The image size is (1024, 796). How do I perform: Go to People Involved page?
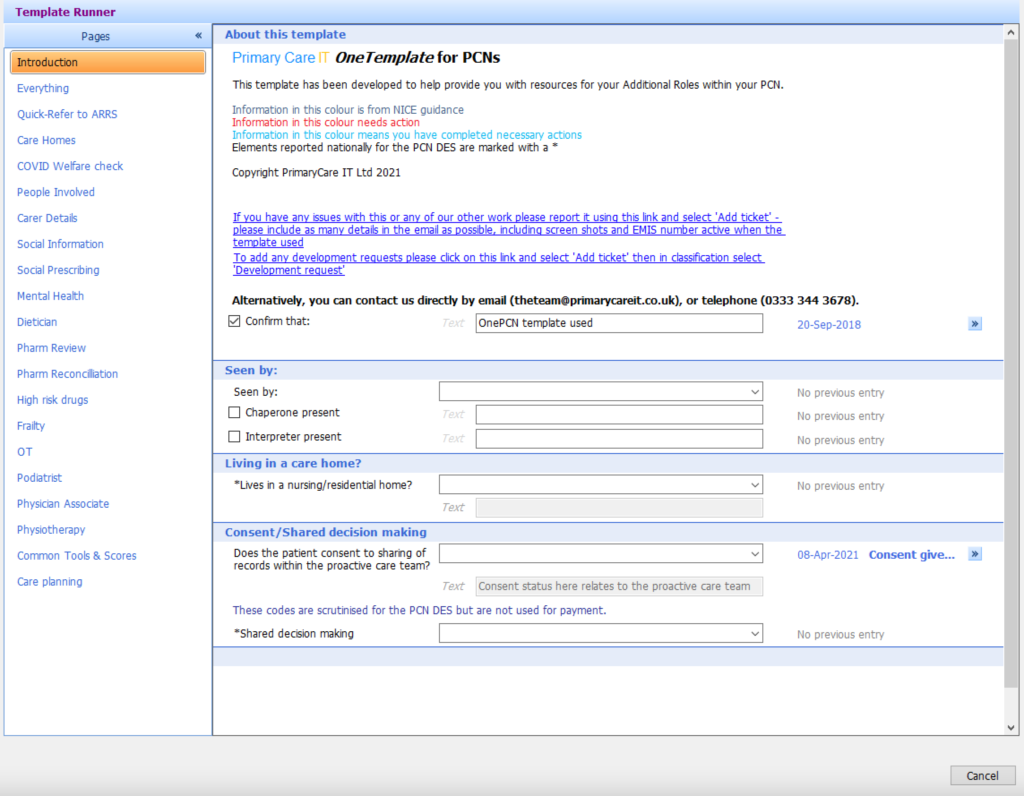pyautogui.click(x=56, y=193)
